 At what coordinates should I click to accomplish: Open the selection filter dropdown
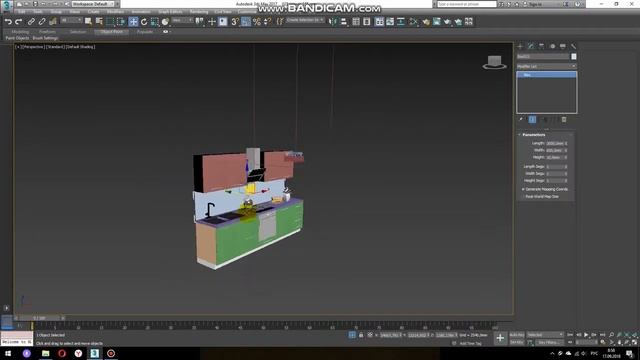tap(71, 20)
